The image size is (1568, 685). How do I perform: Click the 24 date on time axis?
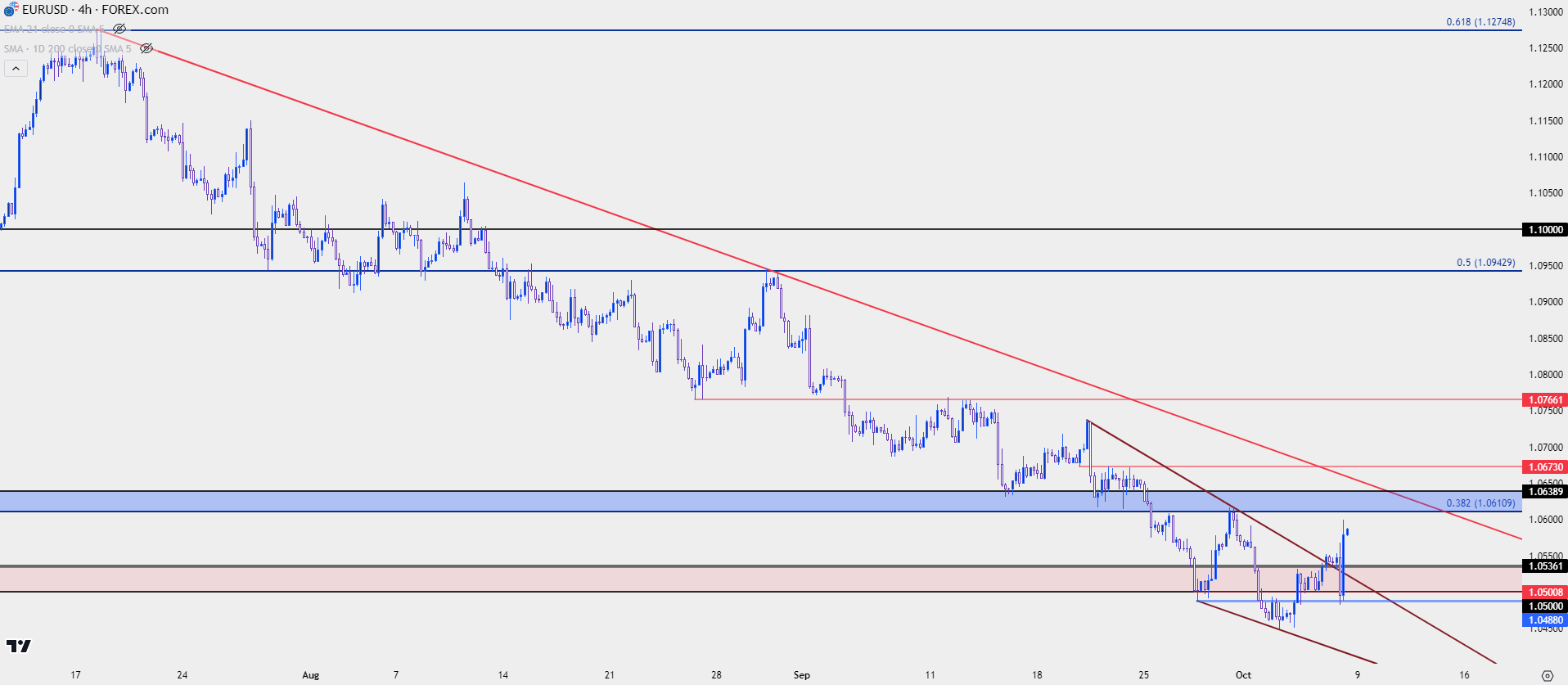coord(182,675)
